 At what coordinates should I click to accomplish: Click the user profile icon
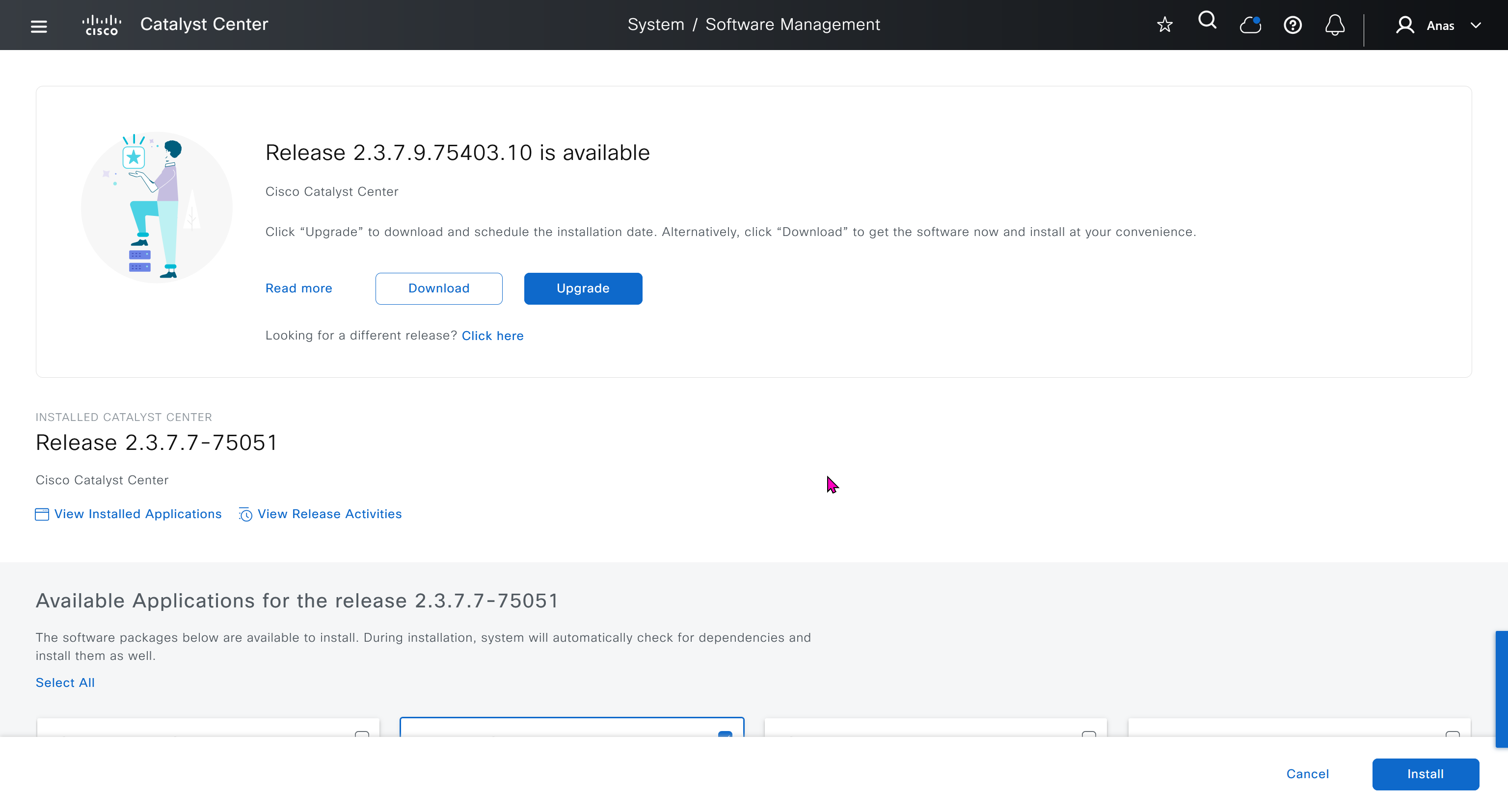[1404, 25]
